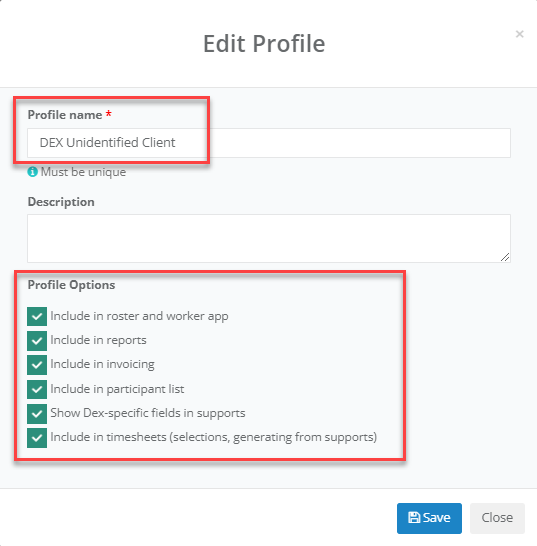537x546 pixels.
Task: Toggle Include in invoicing checkbox
Action: pyautogui.click(x=37, y=365)
